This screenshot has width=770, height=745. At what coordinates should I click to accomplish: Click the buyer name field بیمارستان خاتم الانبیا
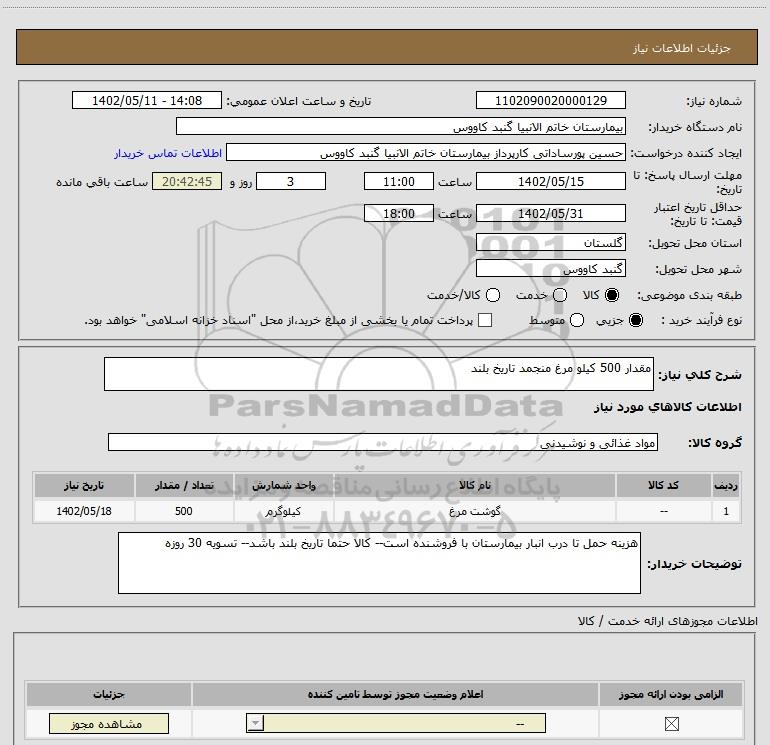[x=401, y=126]
